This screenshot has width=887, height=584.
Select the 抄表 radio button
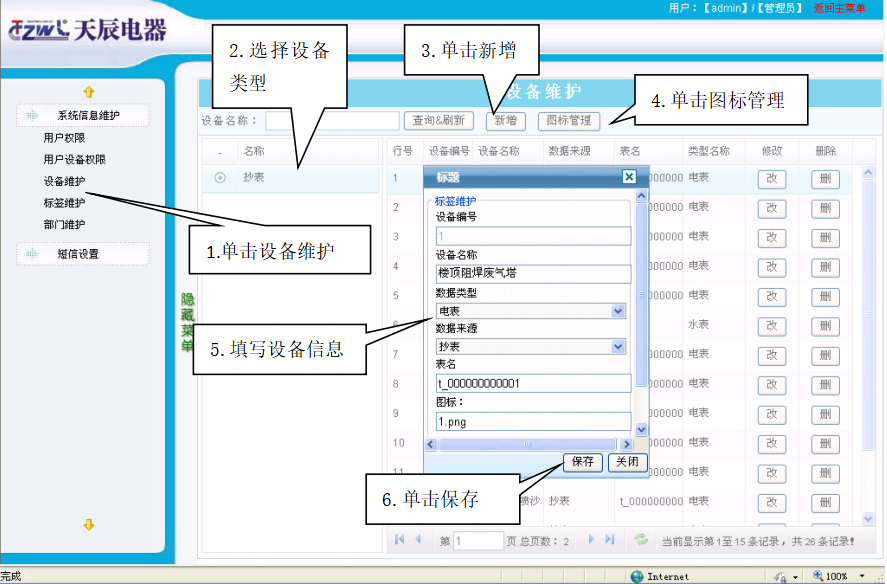tap(220, 178)
